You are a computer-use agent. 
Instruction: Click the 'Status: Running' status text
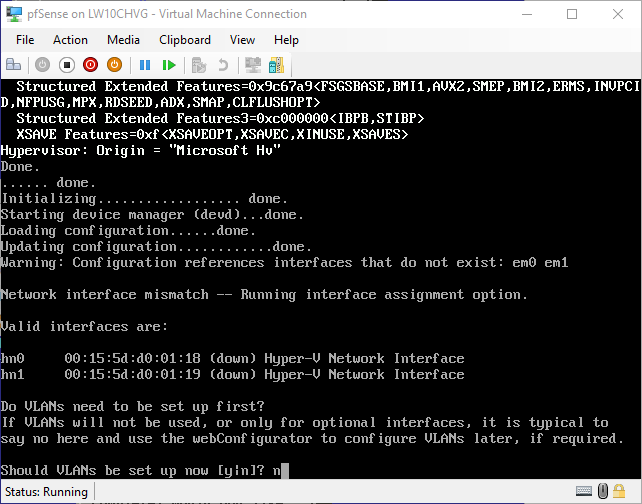coord(46,491)
